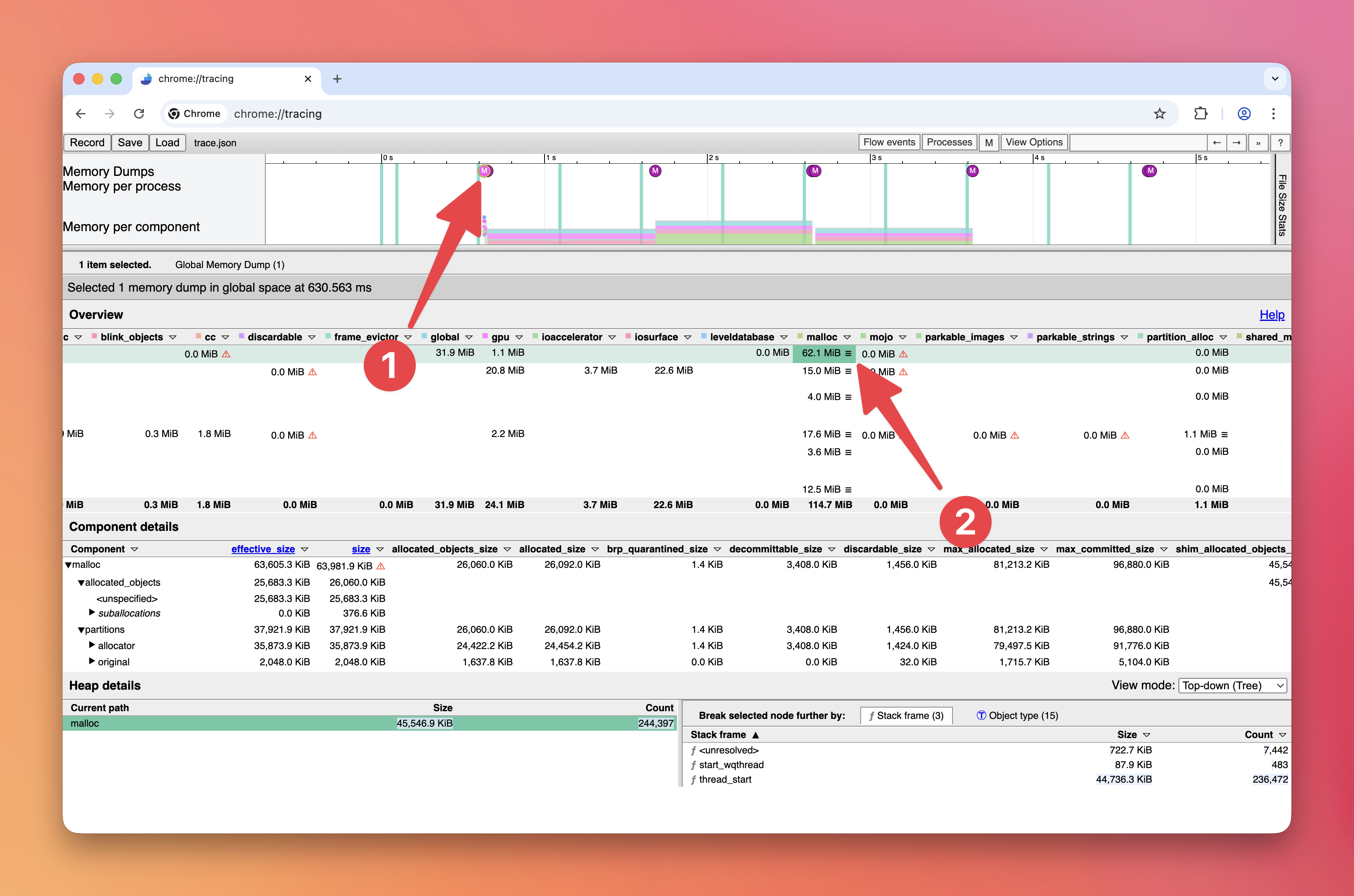
Task: Click the warning icon next to mojo 0.0 MiB in first row
Action: [x=903, y=354]
